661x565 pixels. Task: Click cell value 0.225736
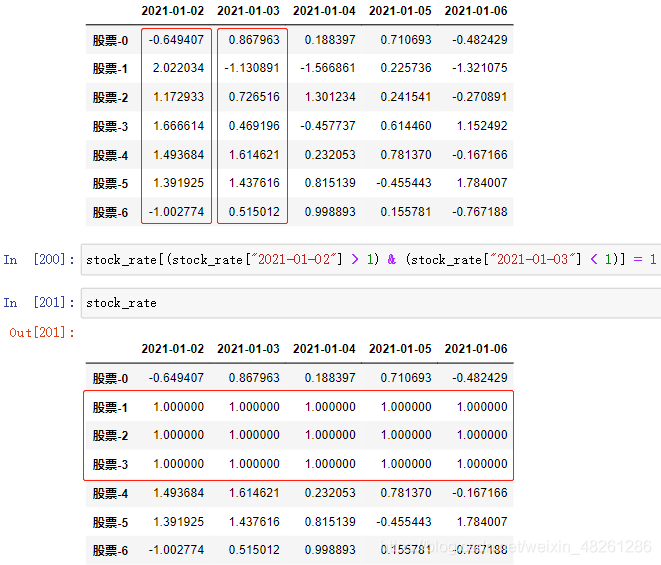click(x=406, y=68)
